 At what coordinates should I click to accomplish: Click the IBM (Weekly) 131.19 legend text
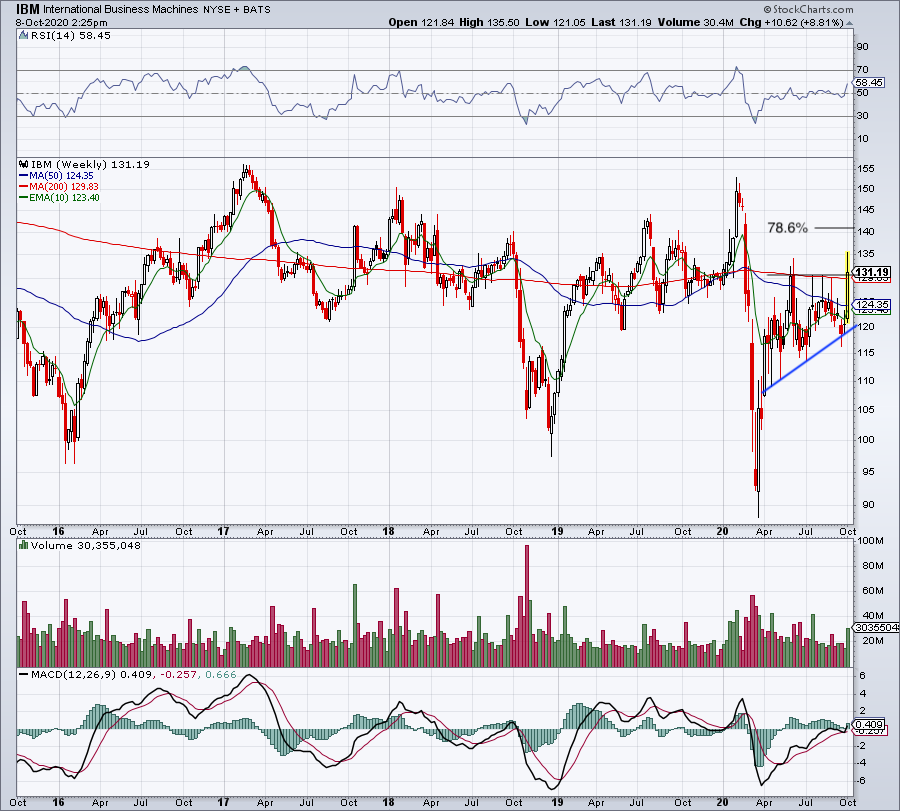90,165
